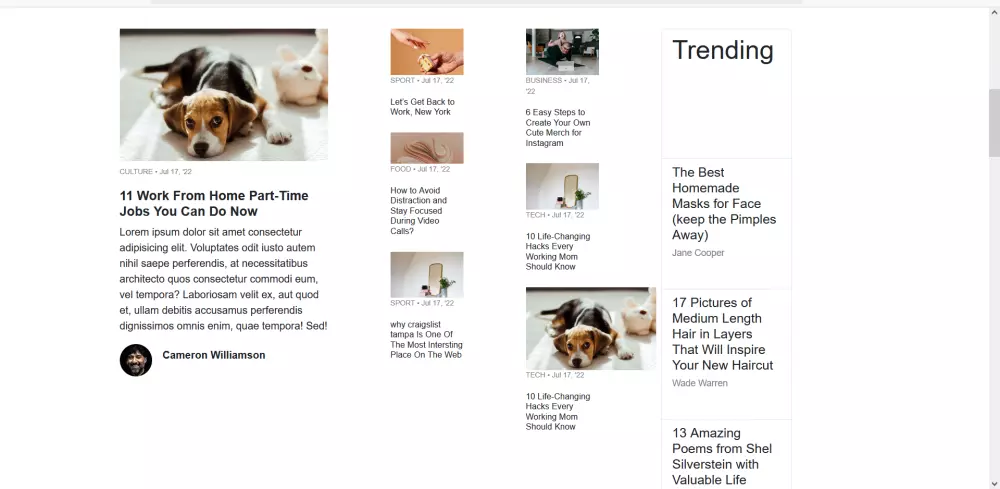1000x489 pixels.
Task: Click the CULTURE category label under featured image
Action: (136, 172)
